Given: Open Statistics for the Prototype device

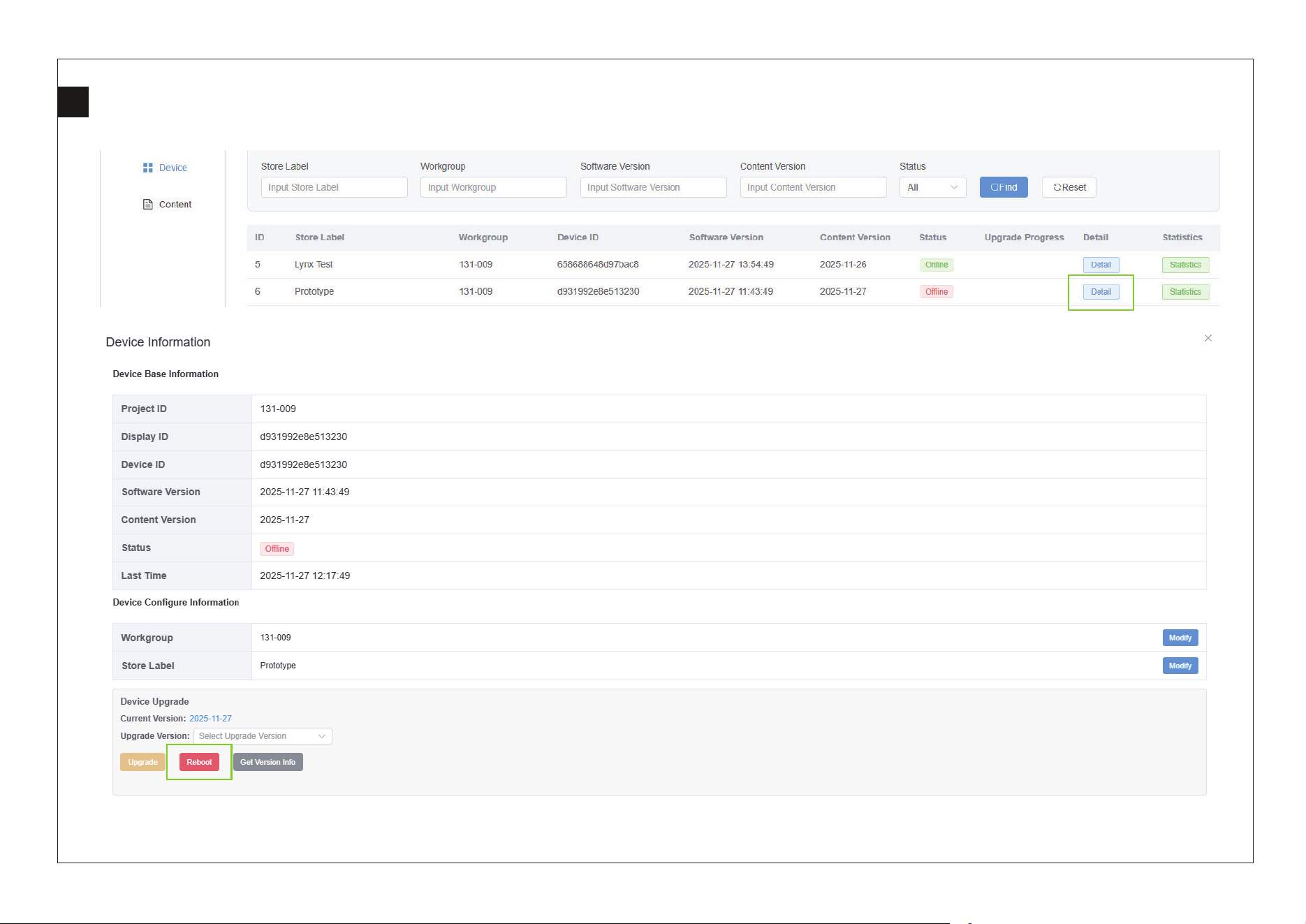Looking at the screenshot, I should 1185,292.
